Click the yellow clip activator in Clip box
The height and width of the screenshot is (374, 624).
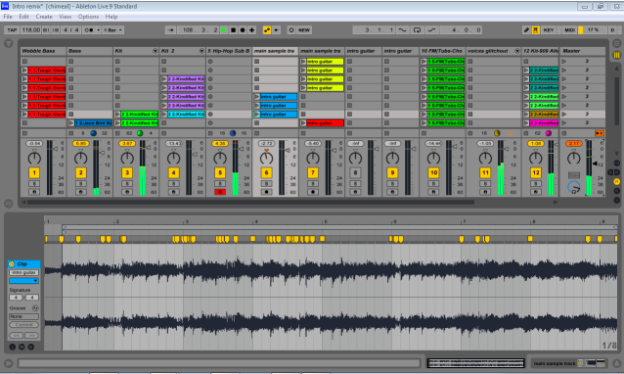12,264
